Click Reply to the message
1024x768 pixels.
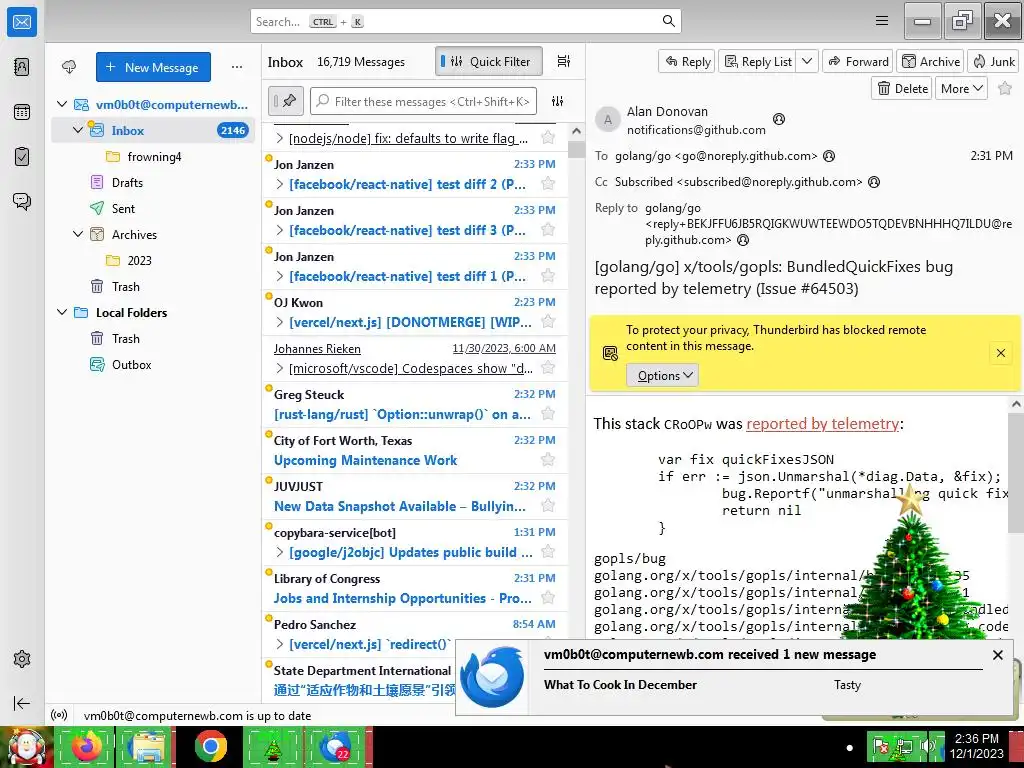pyautogui.click(x=687, y=61)
